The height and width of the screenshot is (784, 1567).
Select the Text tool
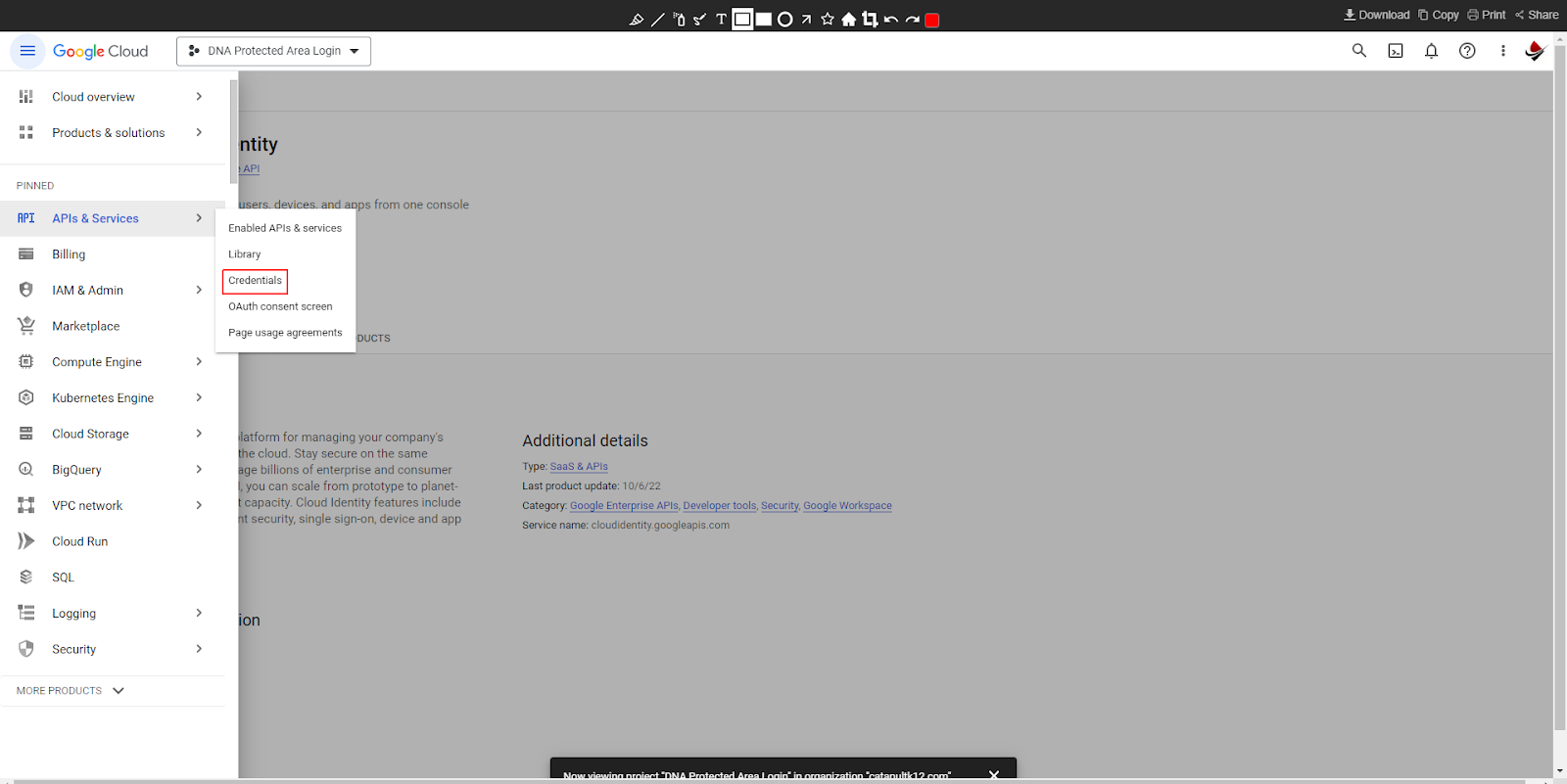tap(722, 20)
